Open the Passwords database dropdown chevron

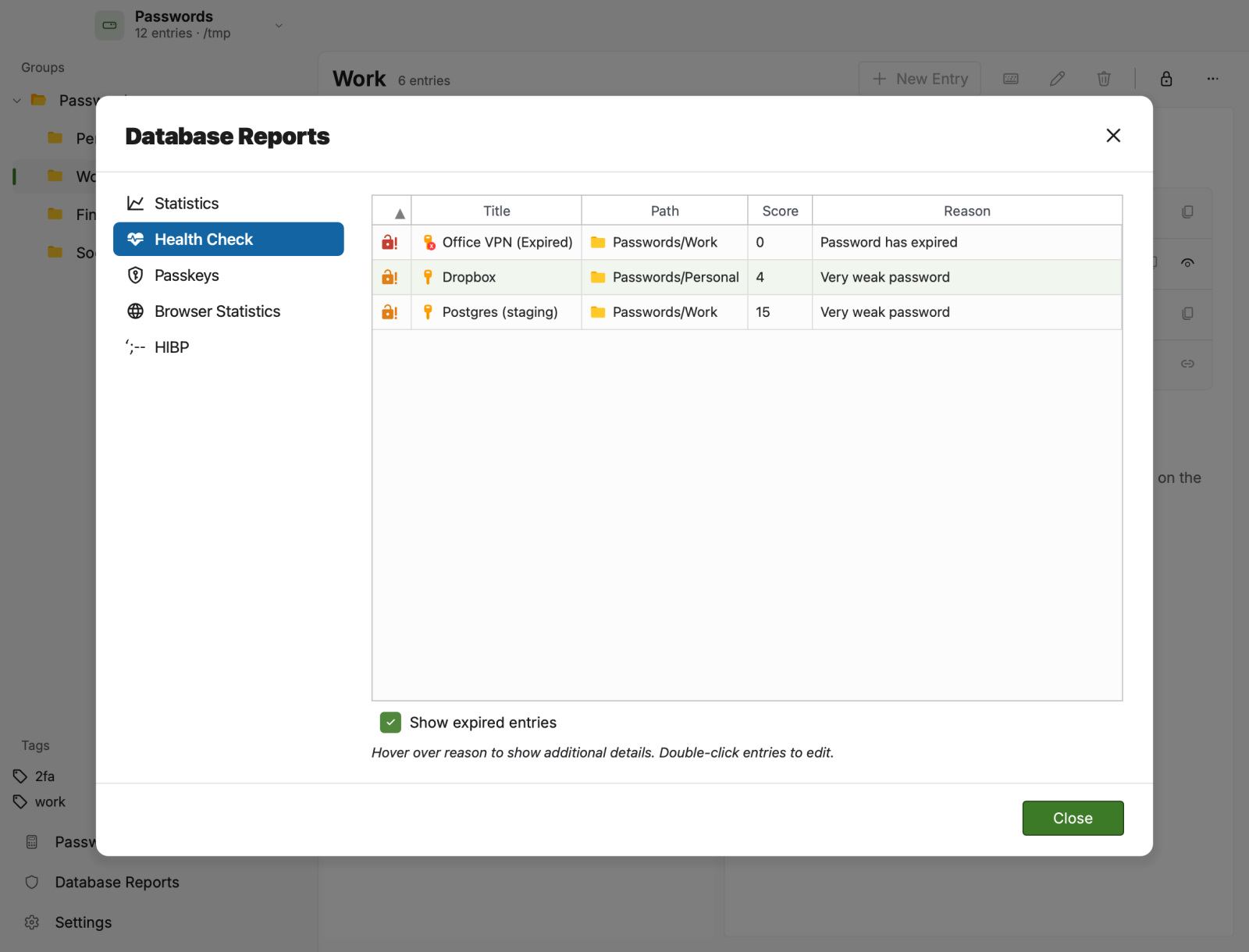click(279, 25)
